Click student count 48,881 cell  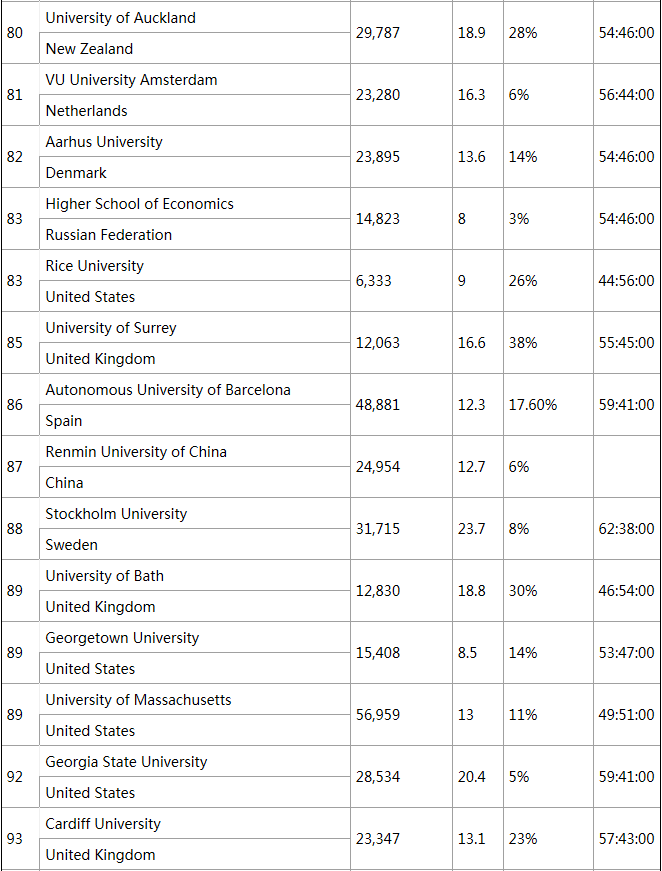click(x=378, y=405)
